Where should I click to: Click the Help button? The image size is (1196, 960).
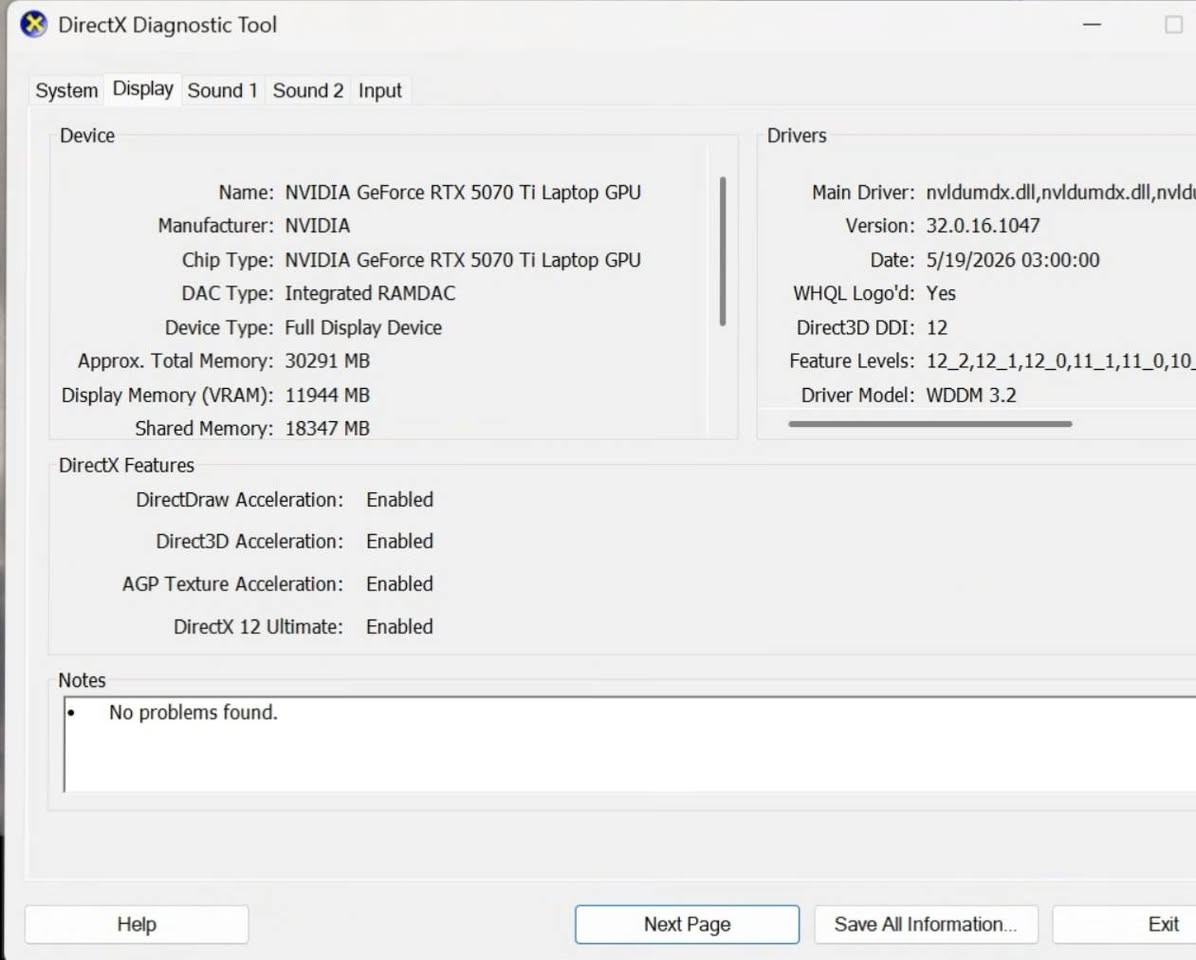pyautogui.click(x=137, y=924)
